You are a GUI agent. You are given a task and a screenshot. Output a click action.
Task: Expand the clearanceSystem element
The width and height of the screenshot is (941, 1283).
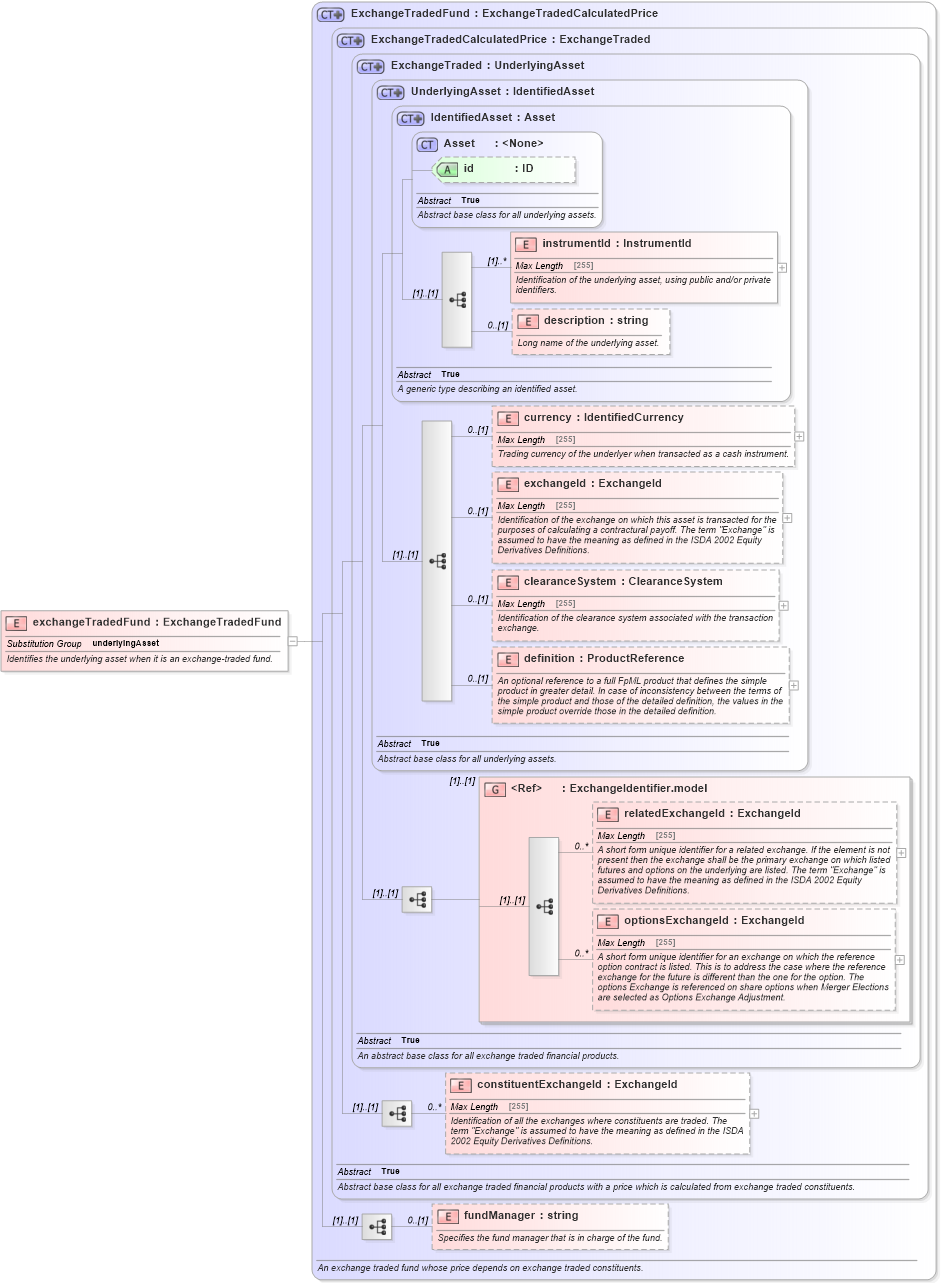784,605
